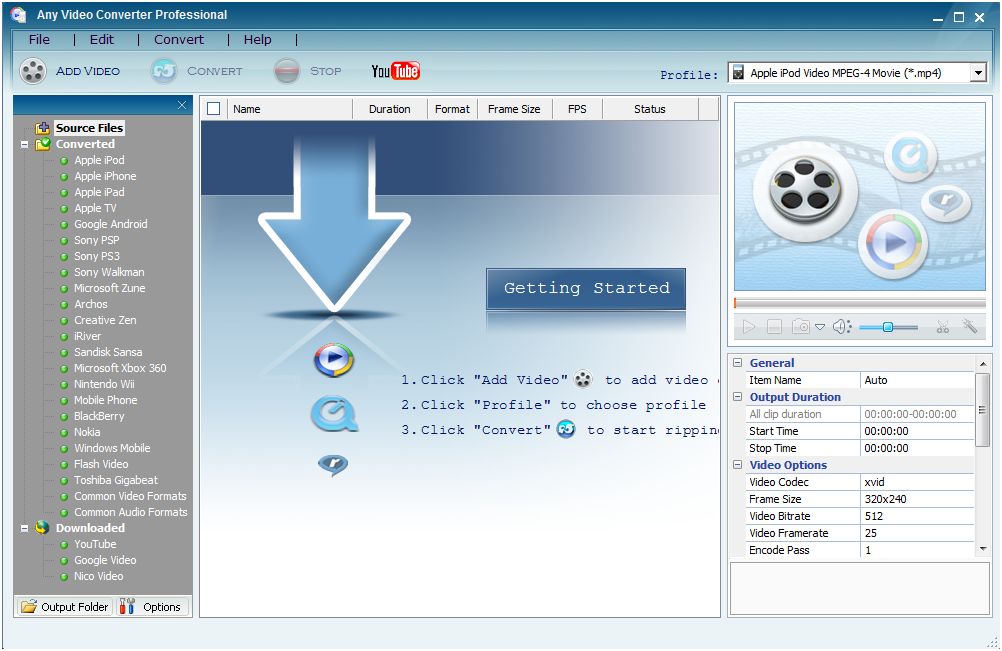Screen dimensions: 1002x651
Task: Select Microsoft Xbox 360 in the tree
Action: pyautogui.click(x=120, y=368)
